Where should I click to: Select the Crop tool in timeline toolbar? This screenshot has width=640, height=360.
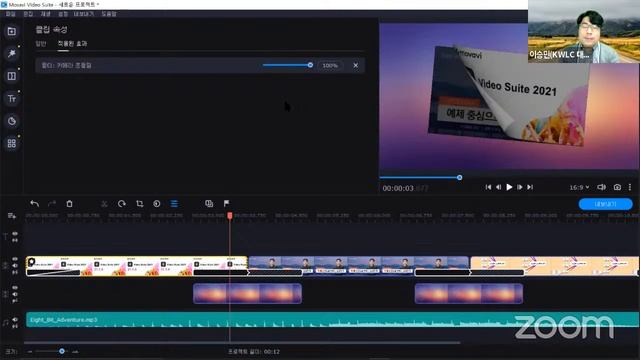pos(140,203)
